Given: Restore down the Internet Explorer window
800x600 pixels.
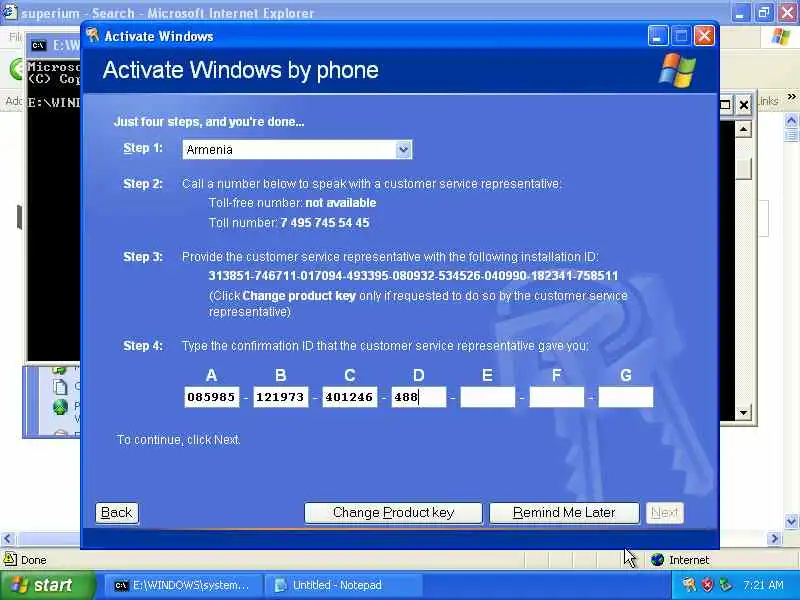Looking at the screenshot, I should click(764, 12).
